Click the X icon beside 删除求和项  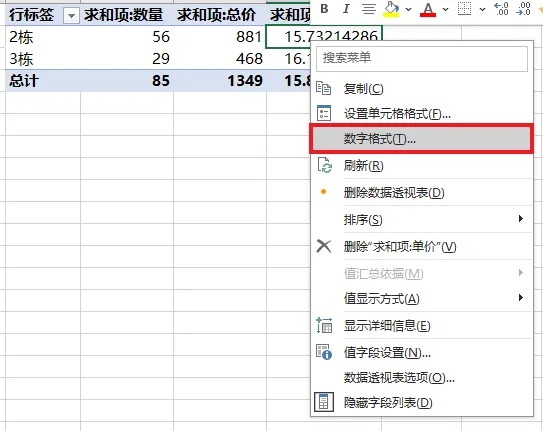coord(324,246)
